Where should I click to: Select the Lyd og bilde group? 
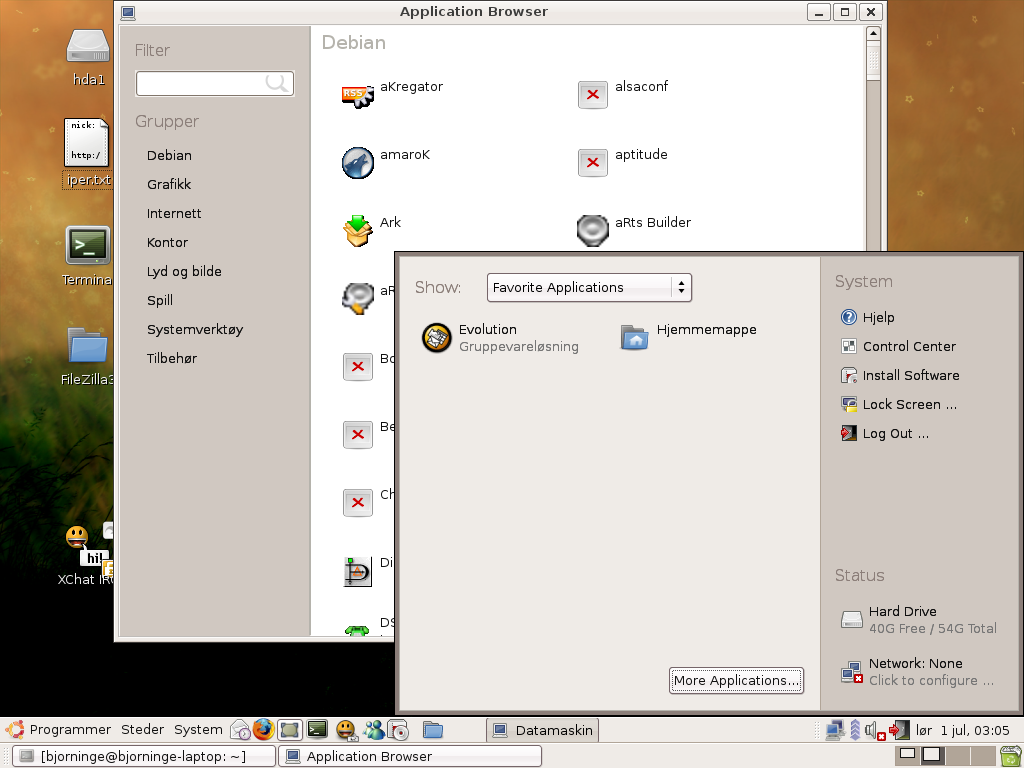[x=184, y=271]
